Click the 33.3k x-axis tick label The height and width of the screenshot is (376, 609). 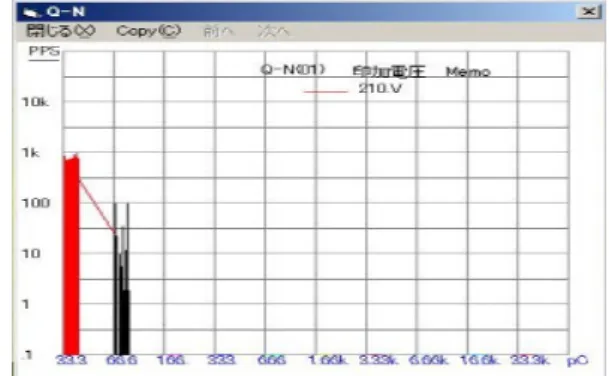coord(530,360)
